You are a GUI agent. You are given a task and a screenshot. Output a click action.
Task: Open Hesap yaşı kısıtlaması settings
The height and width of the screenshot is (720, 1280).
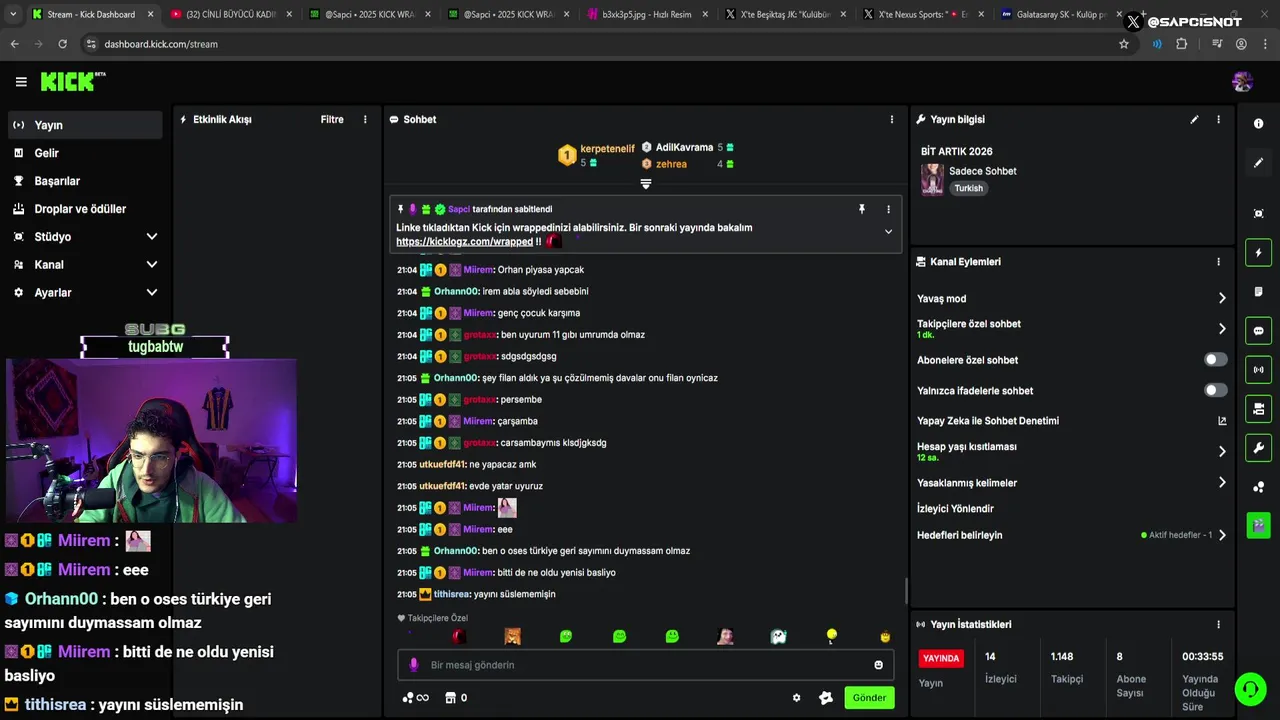point(1071,451)
